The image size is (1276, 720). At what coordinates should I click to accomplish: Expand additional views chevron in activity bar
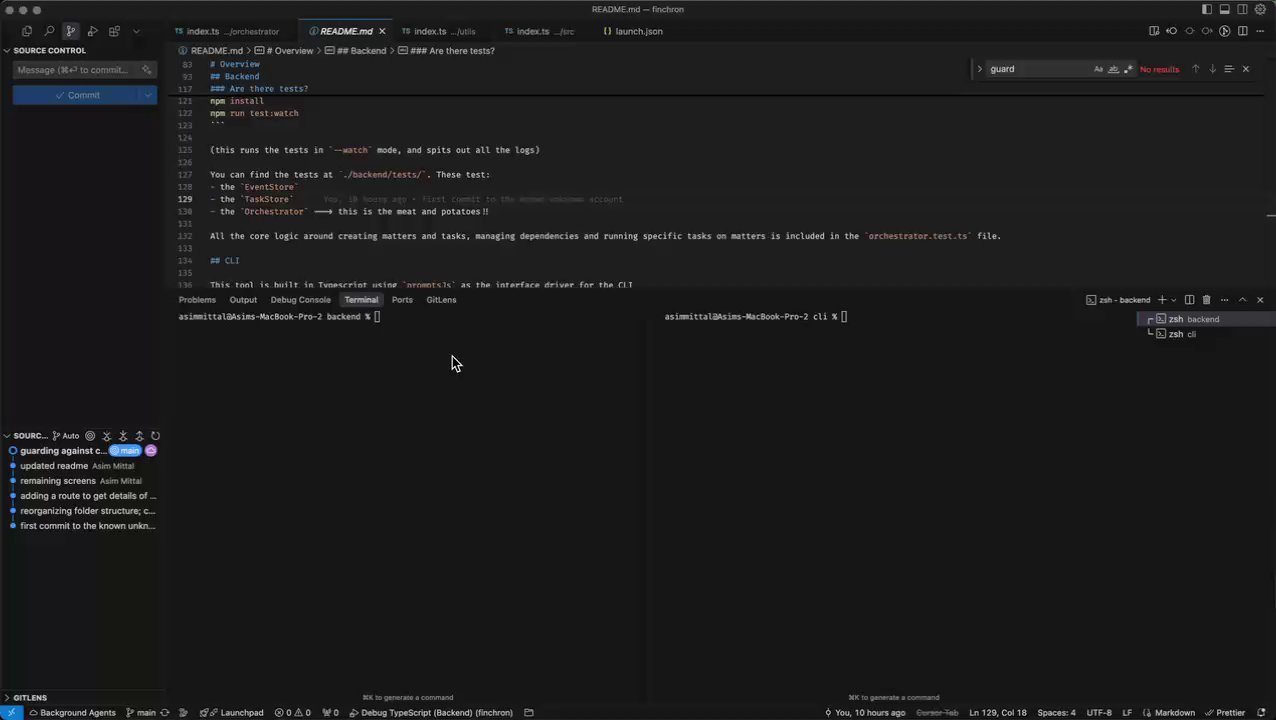click(137, 31)
